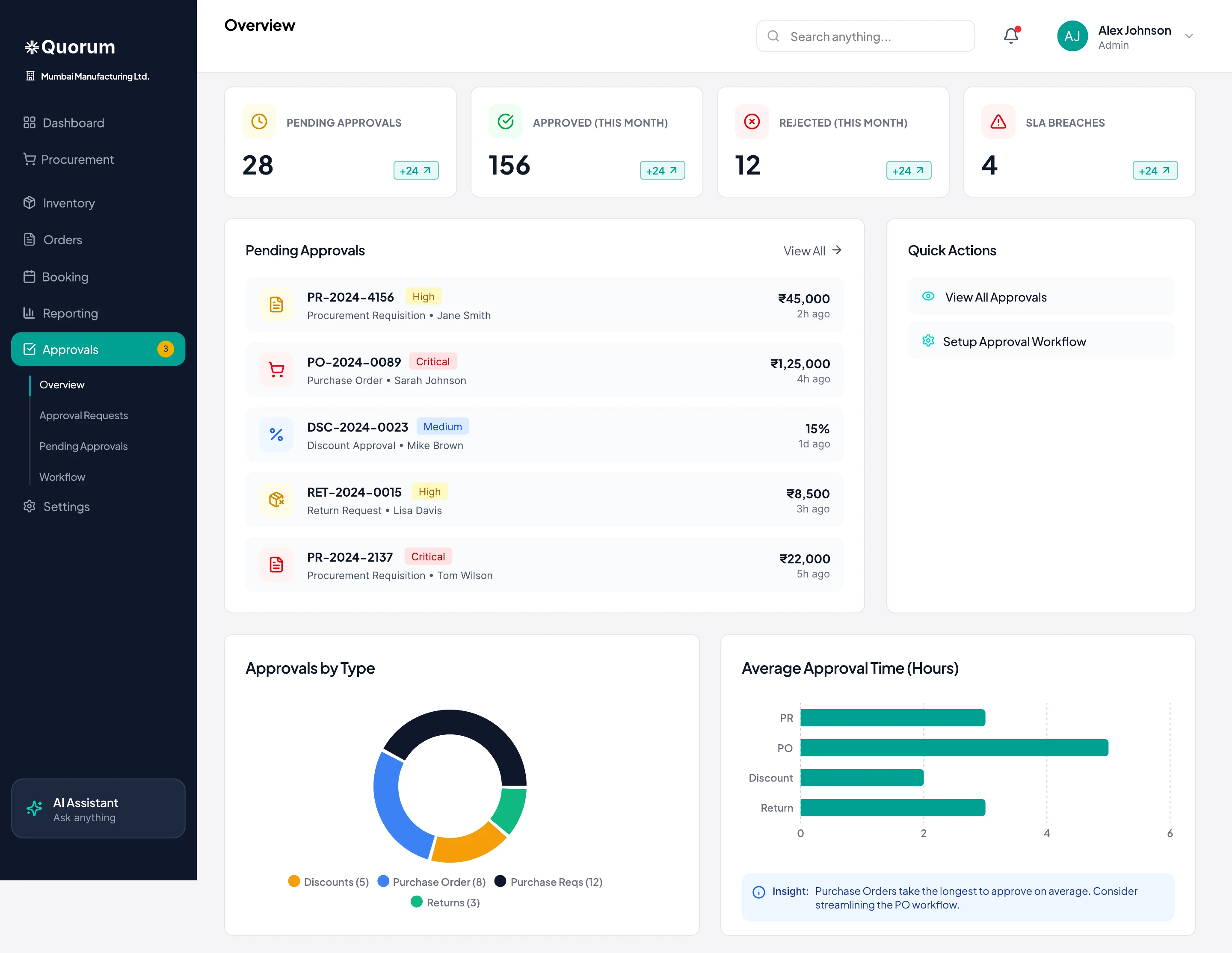Select the Workflow submenu item
The width and height of the screenshot is (1232, 953).
[62, 477]
